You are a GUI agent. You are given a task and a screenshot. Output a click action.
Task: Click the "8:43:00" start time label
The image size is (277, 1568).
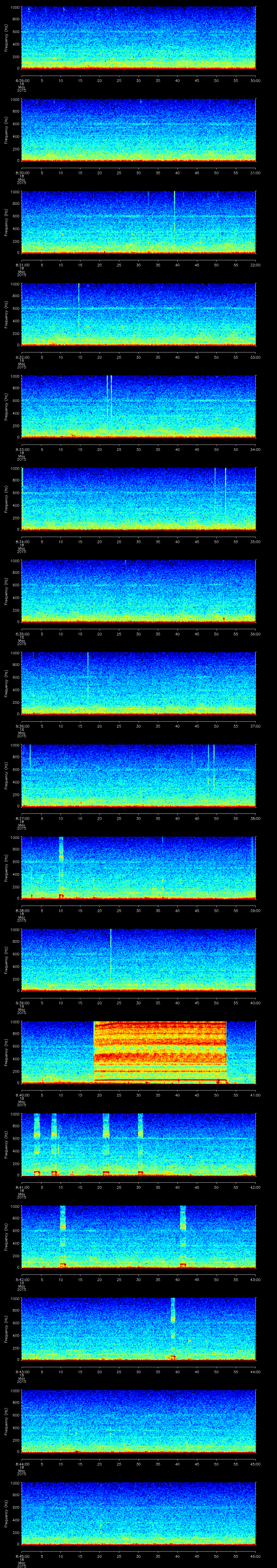pyautogui.click(x=22, y=1372)
